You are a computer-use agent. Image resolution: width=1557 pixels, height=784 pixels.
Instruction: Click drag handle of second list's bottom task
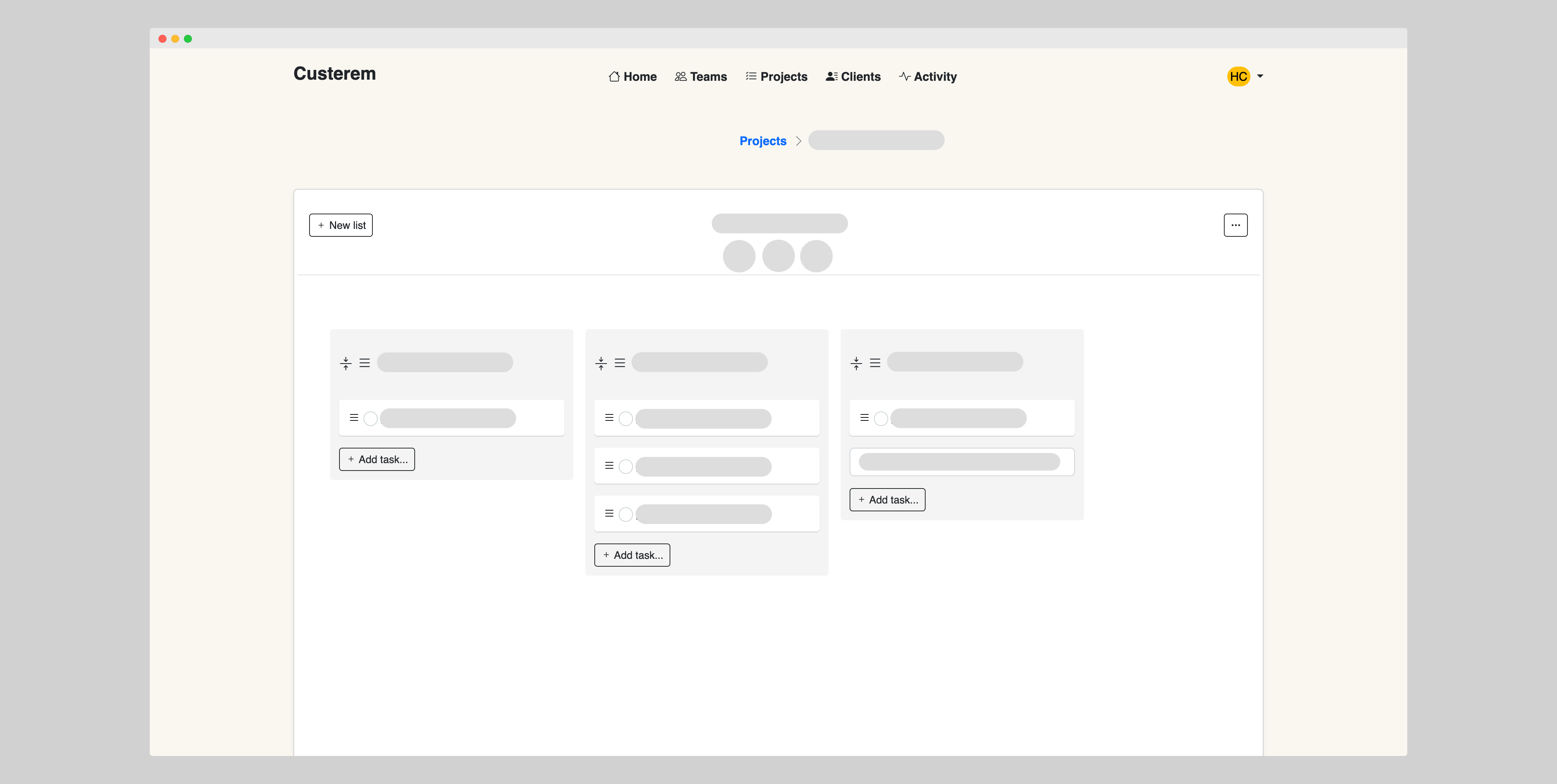pos(609,514)
